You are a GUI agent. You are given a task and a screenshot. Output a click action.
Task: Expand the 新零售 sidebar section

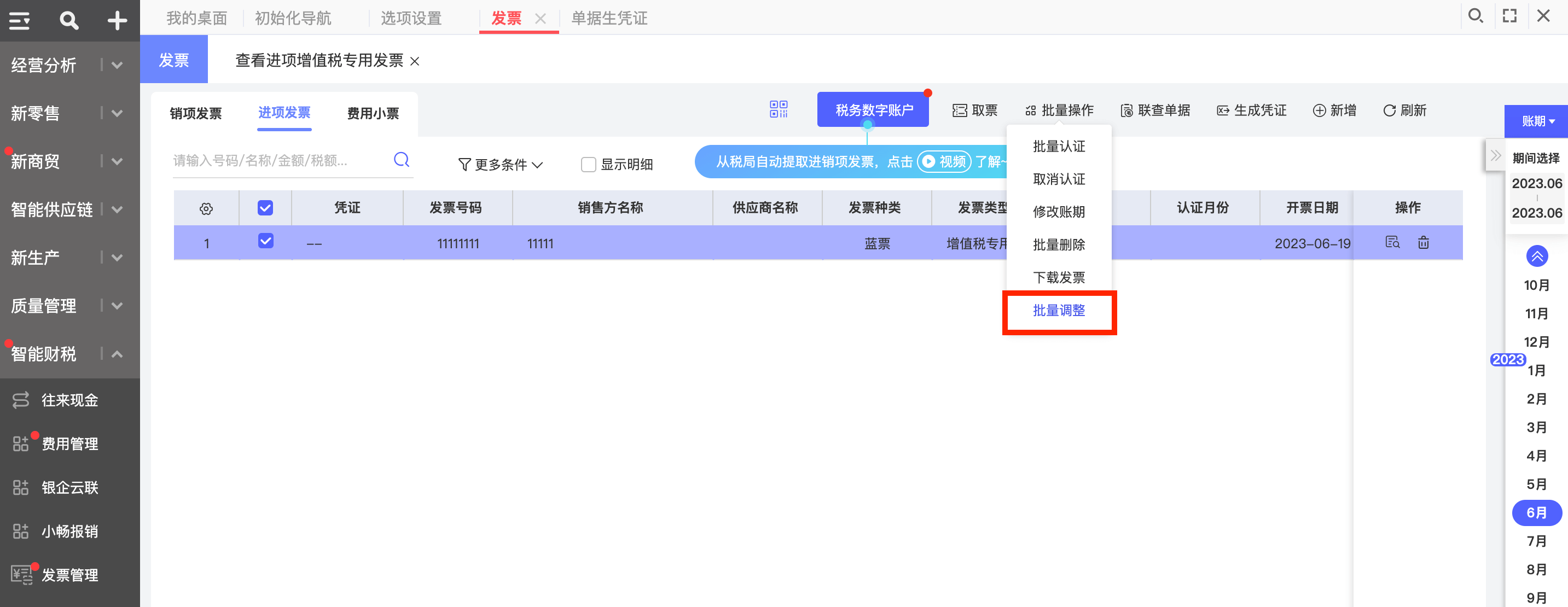point(67,113)
